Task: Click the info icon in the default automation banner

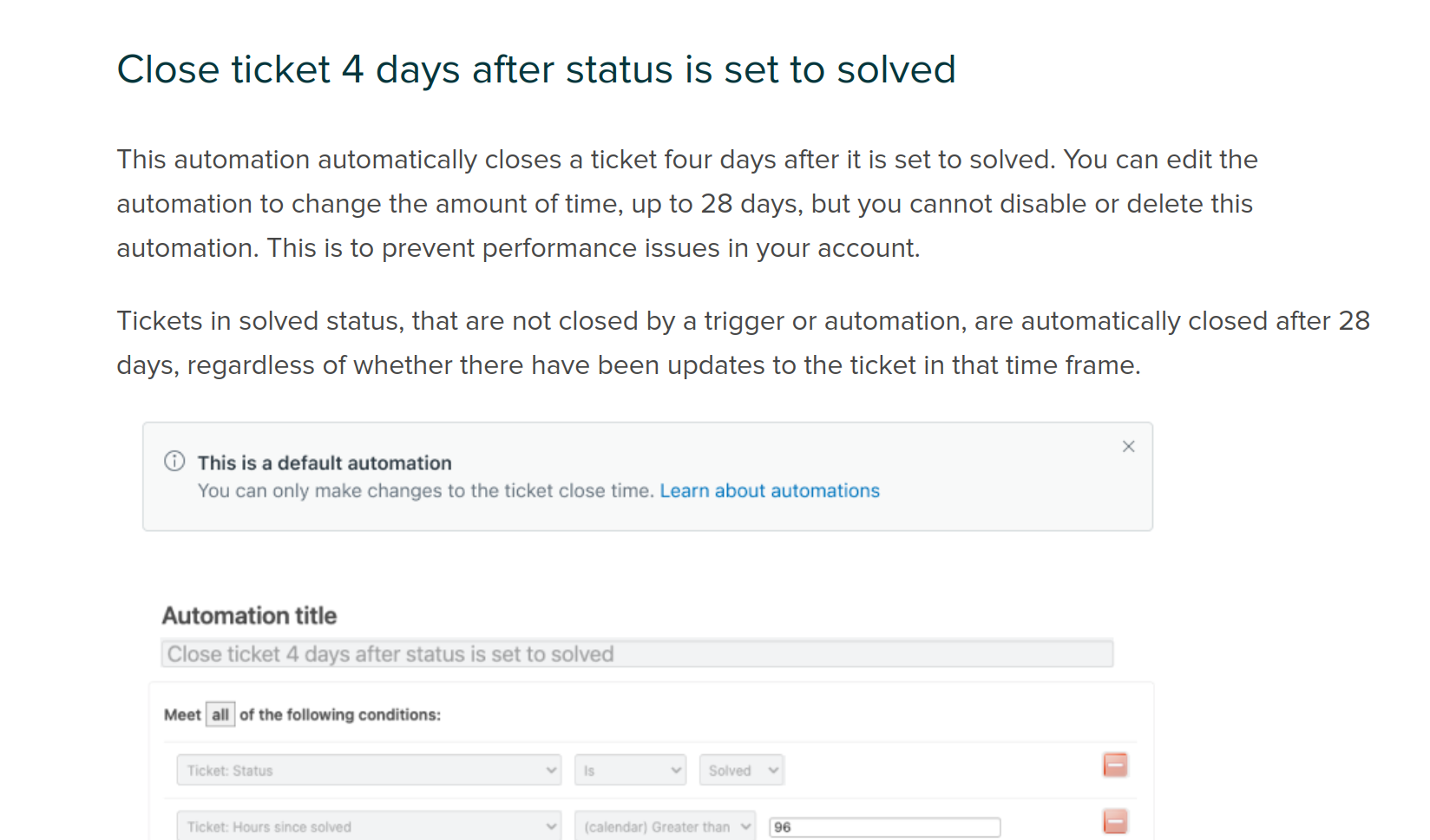Action: pyautogui.click(x=174, y=461)
